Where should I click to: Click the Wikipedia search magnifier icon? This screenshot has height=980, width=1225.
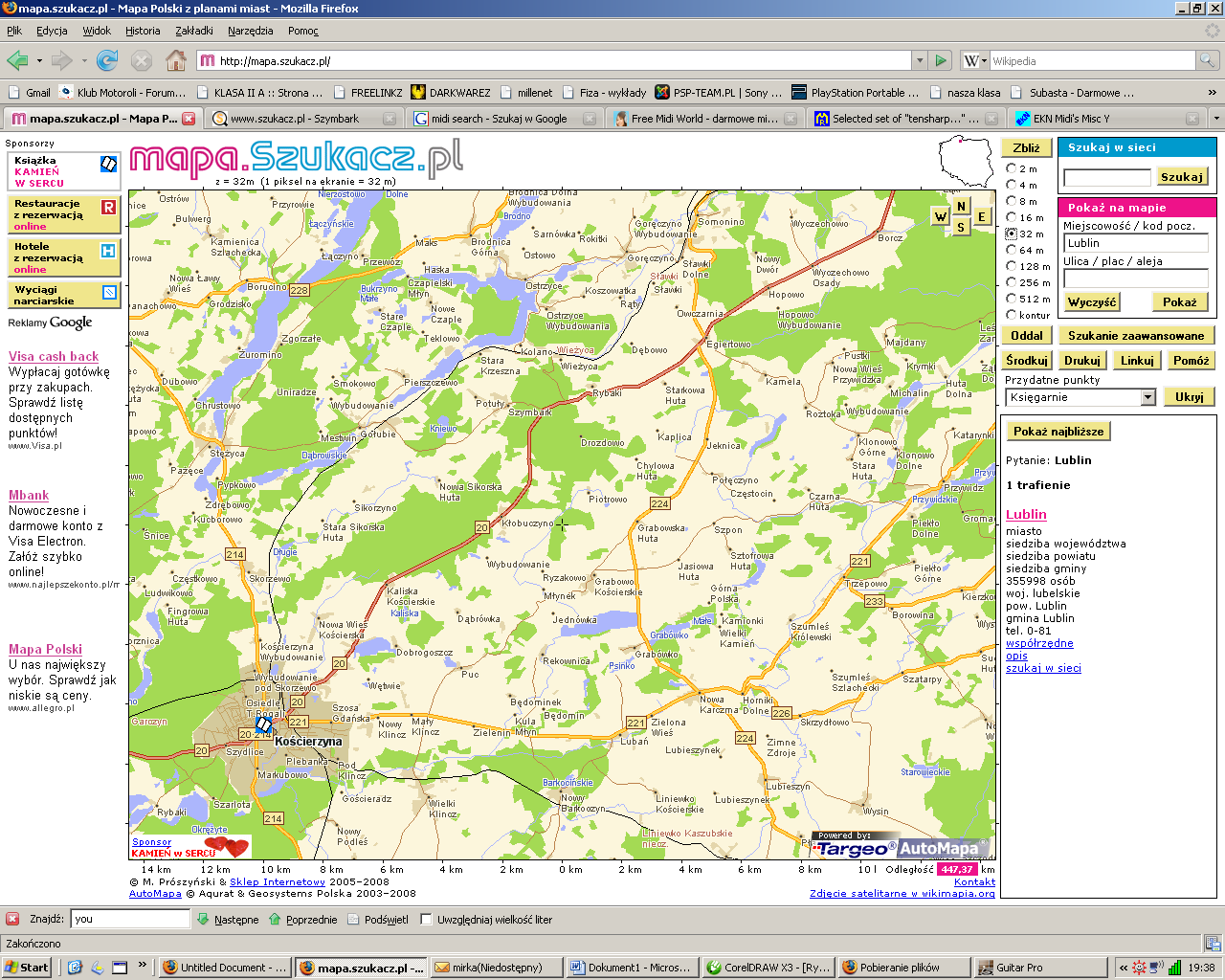[x=1209, y=60]
